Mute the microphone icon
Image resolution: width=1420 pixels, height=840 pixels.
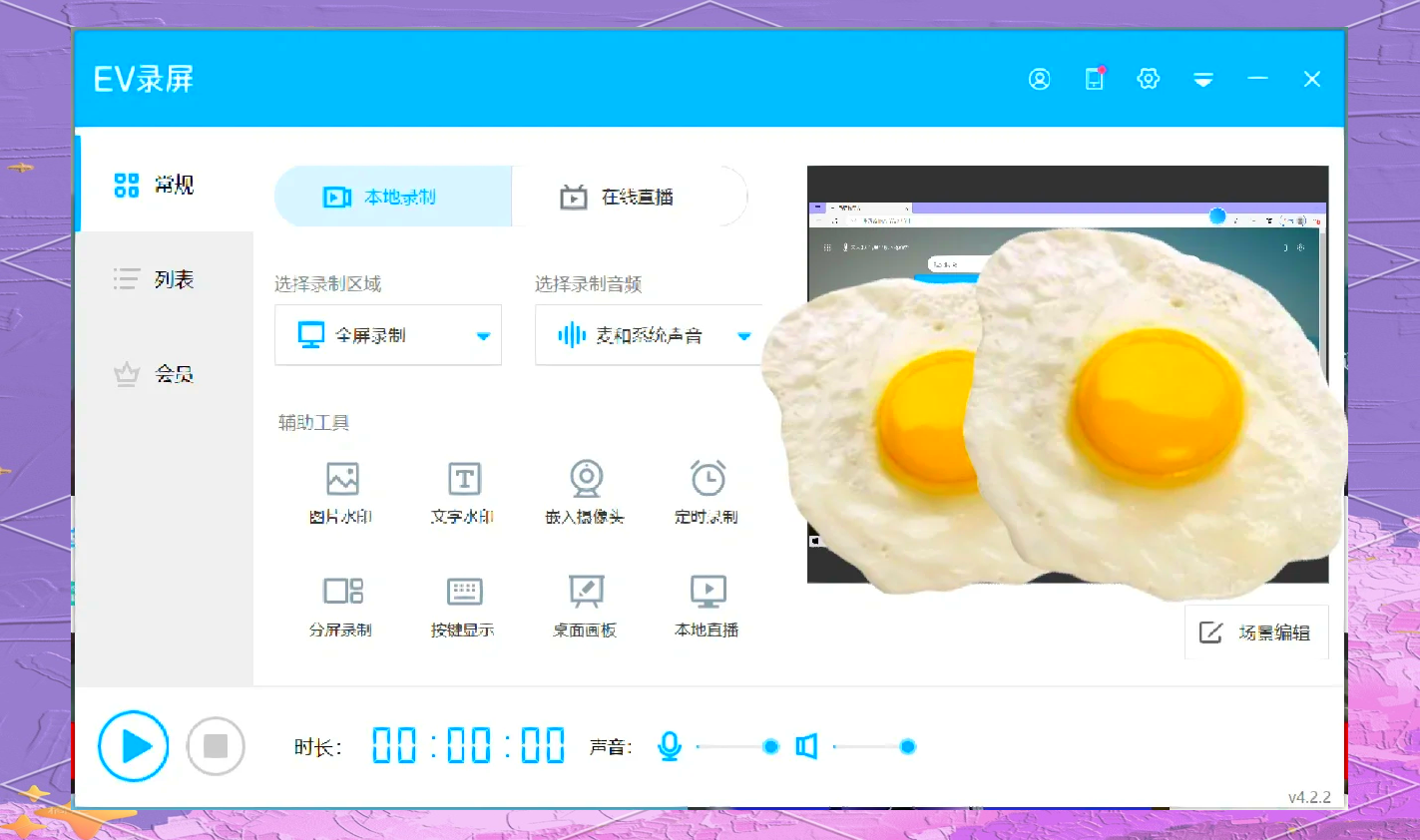pos(670,746)
